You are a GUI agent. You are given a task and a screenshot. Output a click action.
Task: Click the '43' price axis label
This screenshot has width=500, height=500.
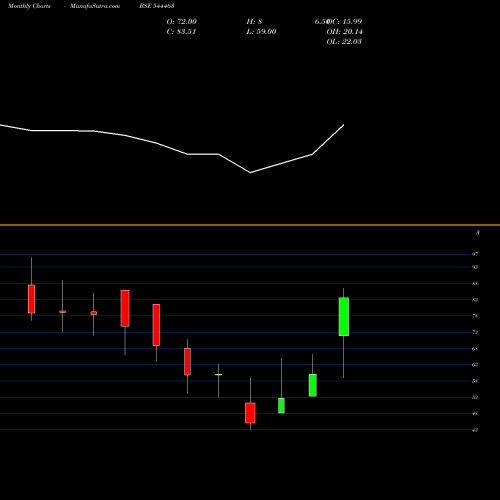pyautogui.click(x=475, y=430)
